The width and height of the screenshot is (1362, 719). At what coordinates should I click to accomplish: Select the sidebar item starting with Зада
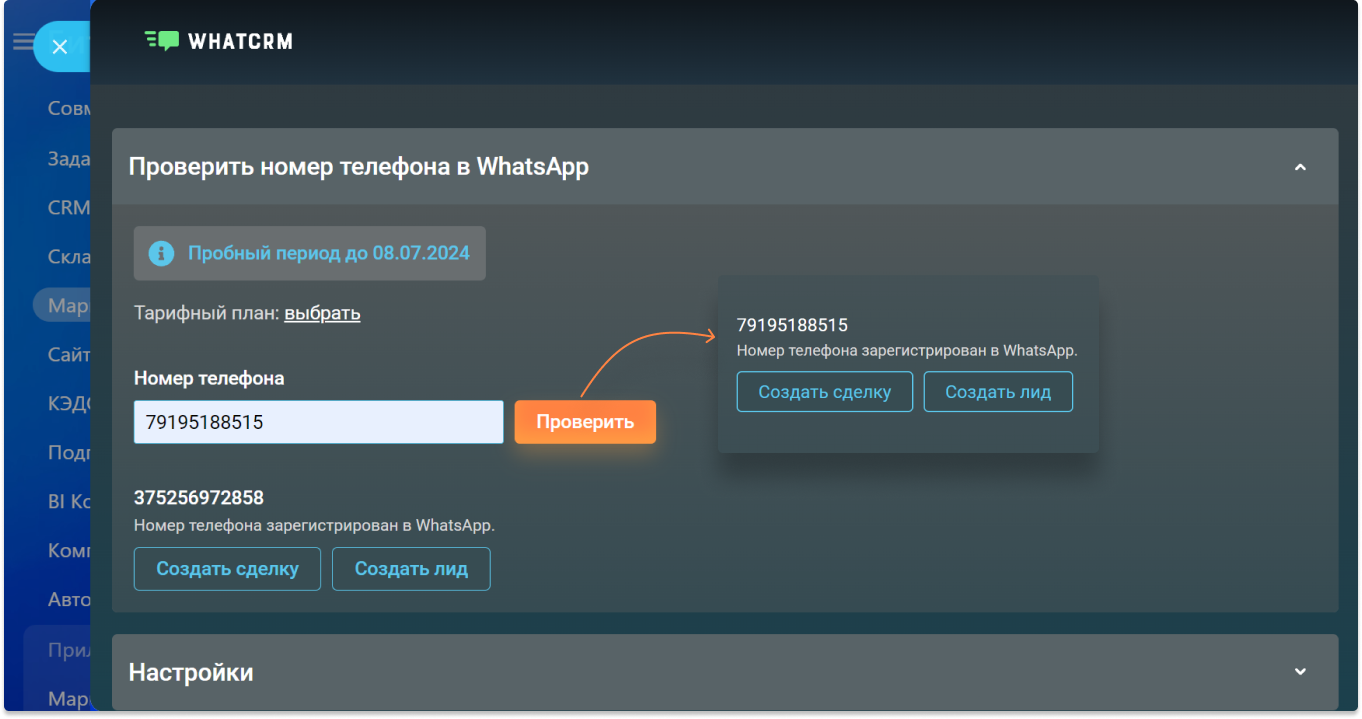pos(68,158)
